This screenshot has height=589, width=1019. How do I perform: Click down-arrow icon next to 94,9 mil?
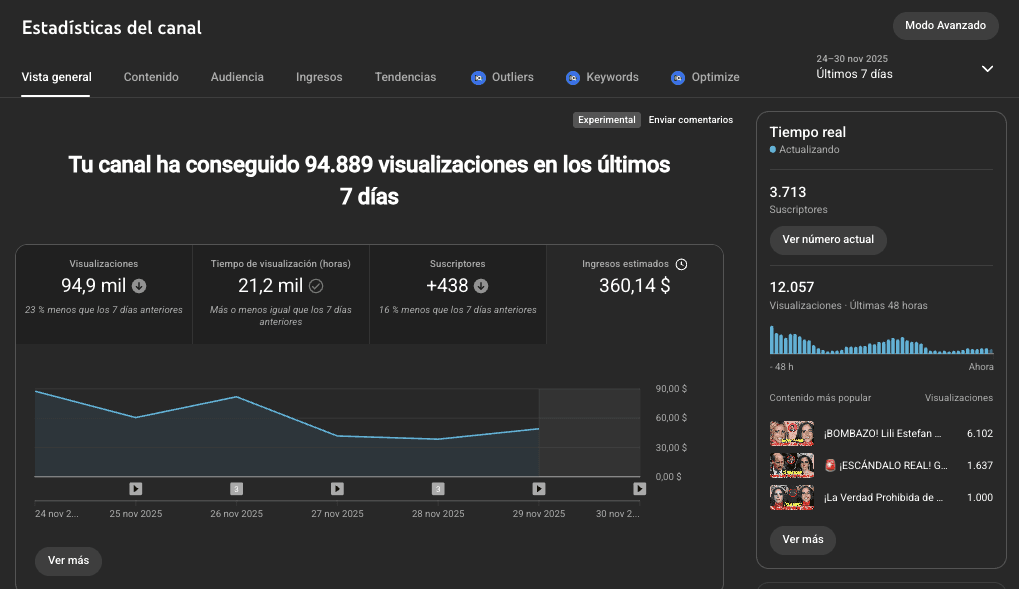(x=139, y=285)
